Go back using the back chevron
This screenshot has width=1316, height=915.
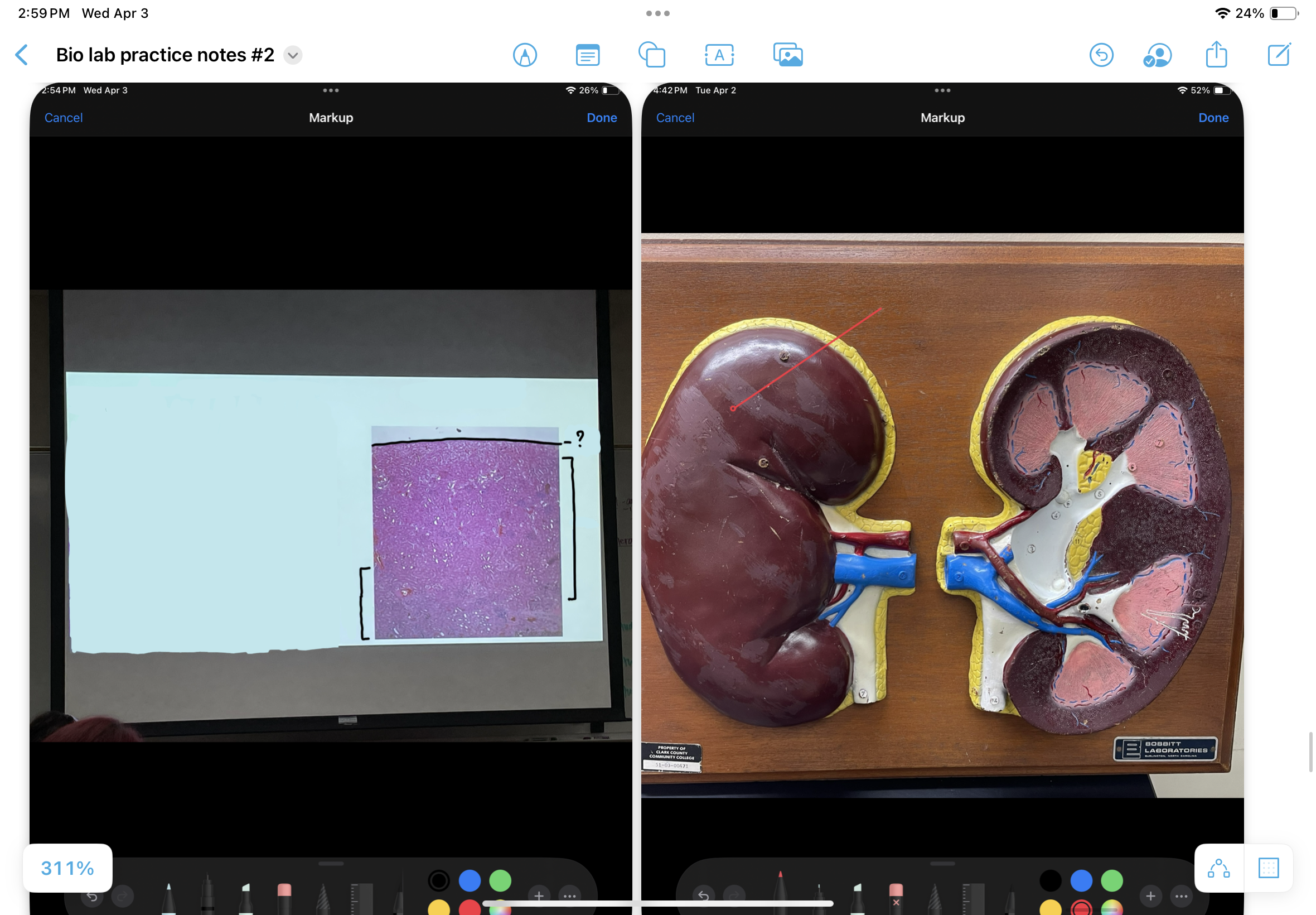[x=22, y=55]
